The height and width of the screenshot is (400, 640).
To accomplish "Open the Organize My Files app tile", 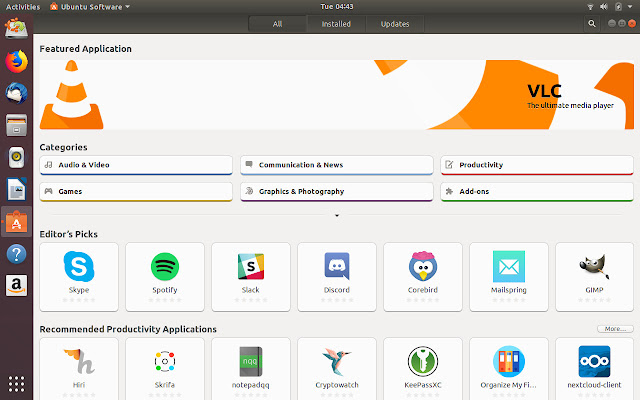I will (x=509, y=369).
